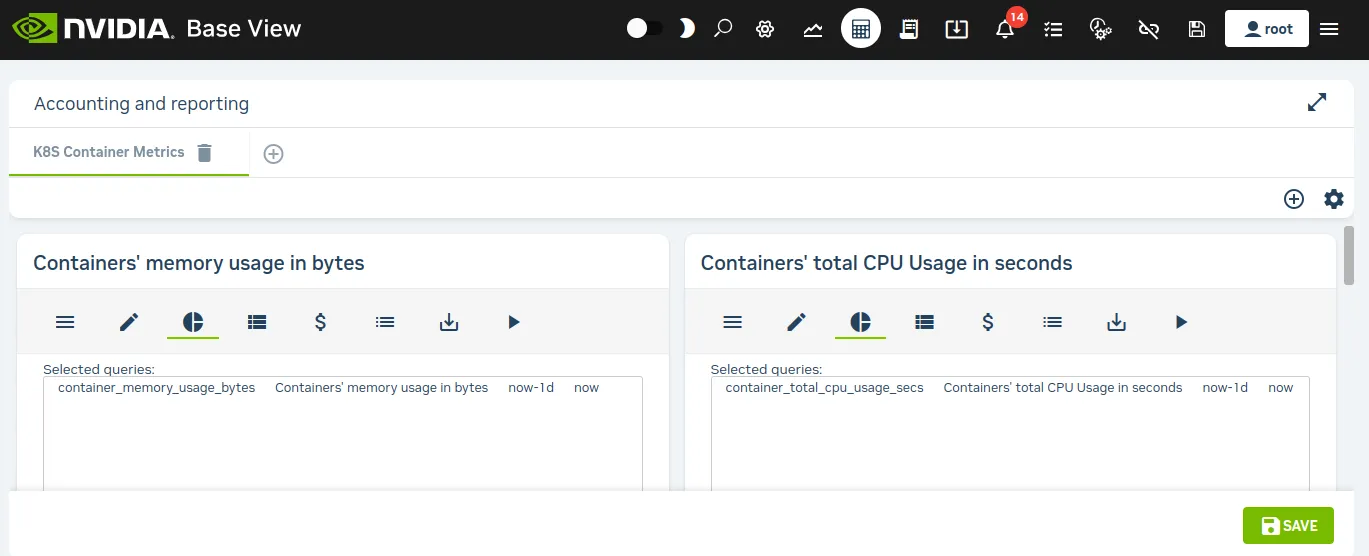Image resolution: width=1369 pixels, height=556 pixels.
Task: Open the receipt report icon in header
Action: click(909, 29)
